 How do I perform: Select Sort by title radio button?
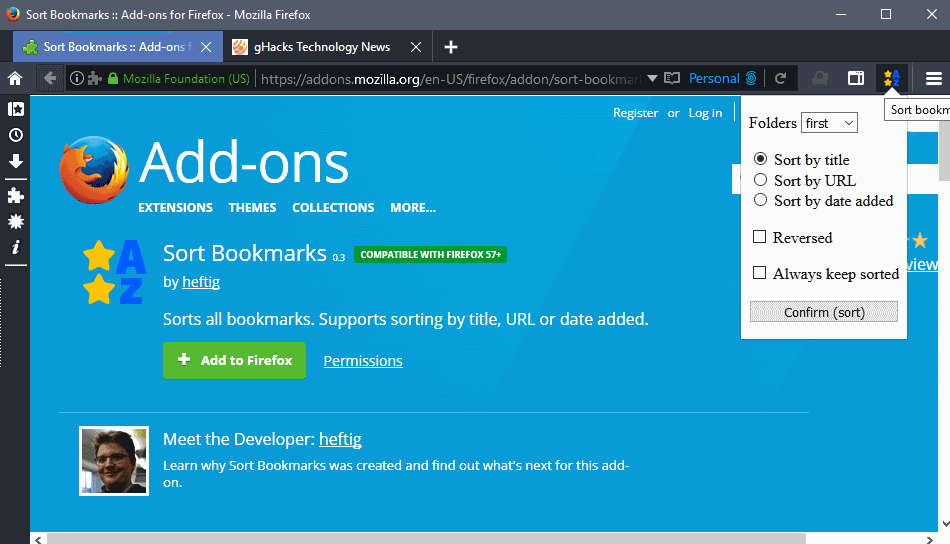760,159
